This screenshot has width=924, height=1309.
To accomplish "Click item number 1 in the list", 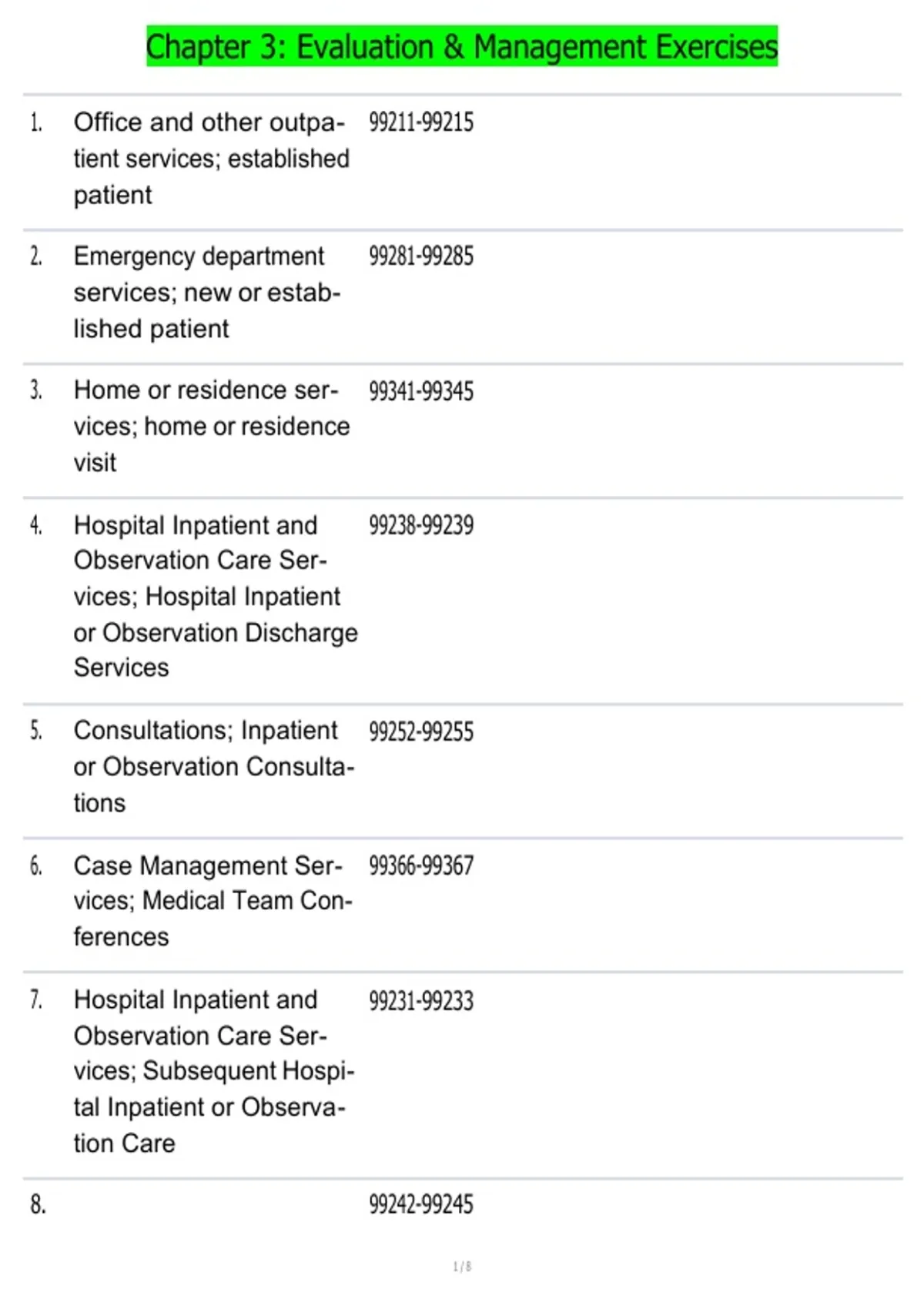I will tap(36, 123).
